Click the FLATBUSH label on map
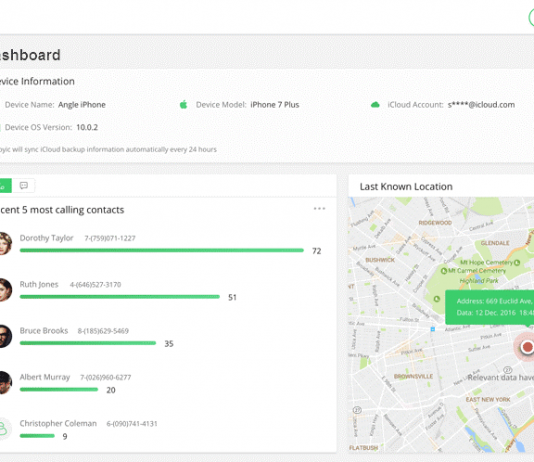534x462 pixels. pos(363,448)
